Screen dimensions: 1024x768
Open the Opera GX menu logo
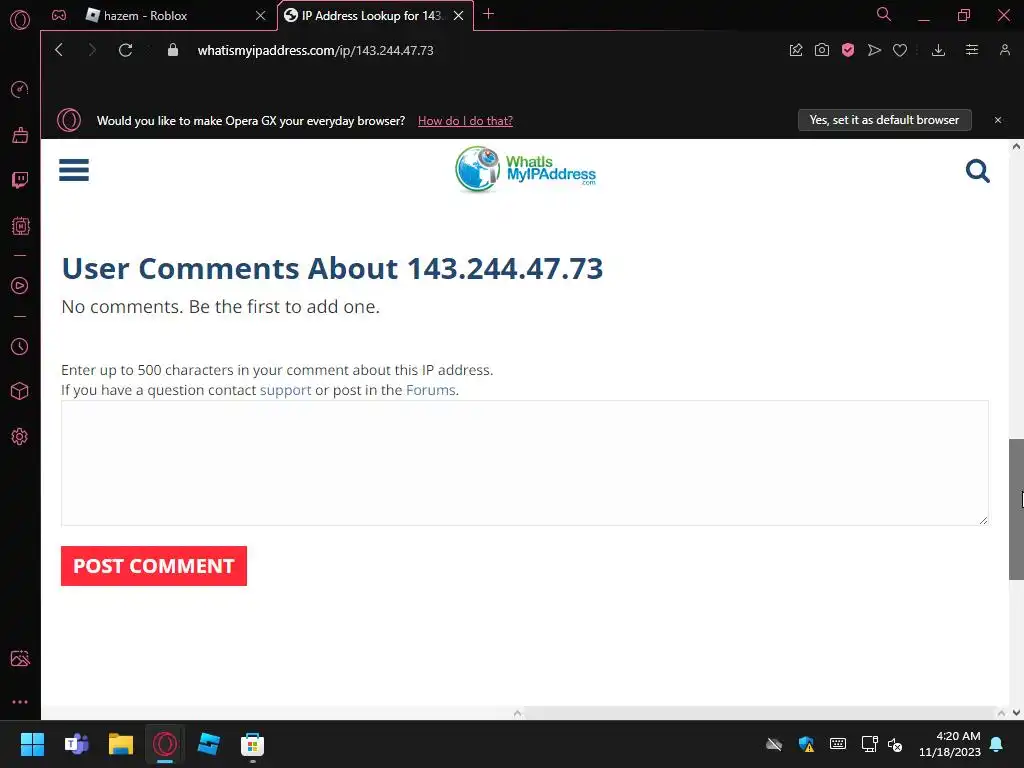point(20,20)
